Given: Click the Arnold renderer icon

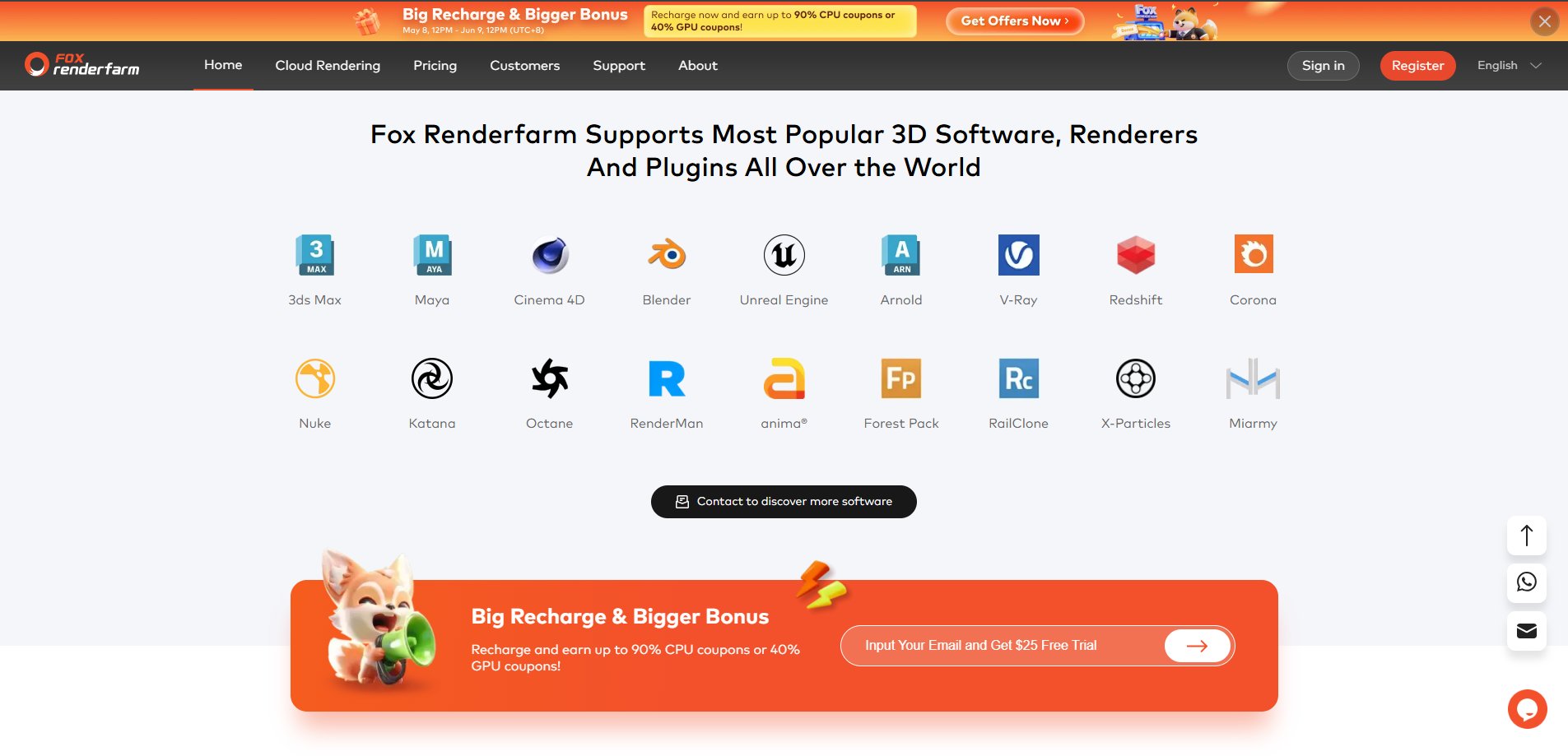Looking at the screenshot, I should (901, 255).
